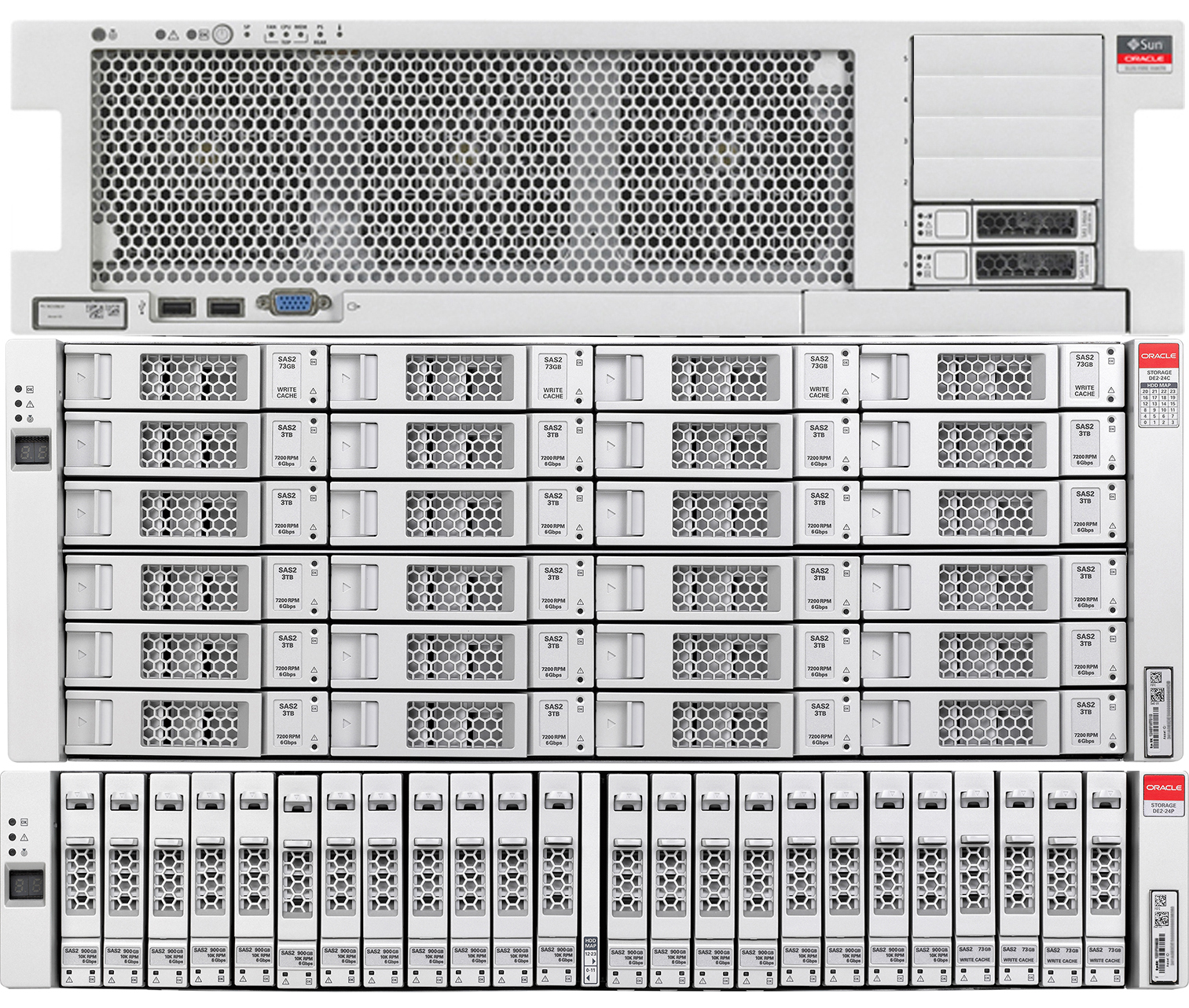This screenshot has width=1189, height=1008.
Task: Click the VGA port on the server front
Action: 292,302
